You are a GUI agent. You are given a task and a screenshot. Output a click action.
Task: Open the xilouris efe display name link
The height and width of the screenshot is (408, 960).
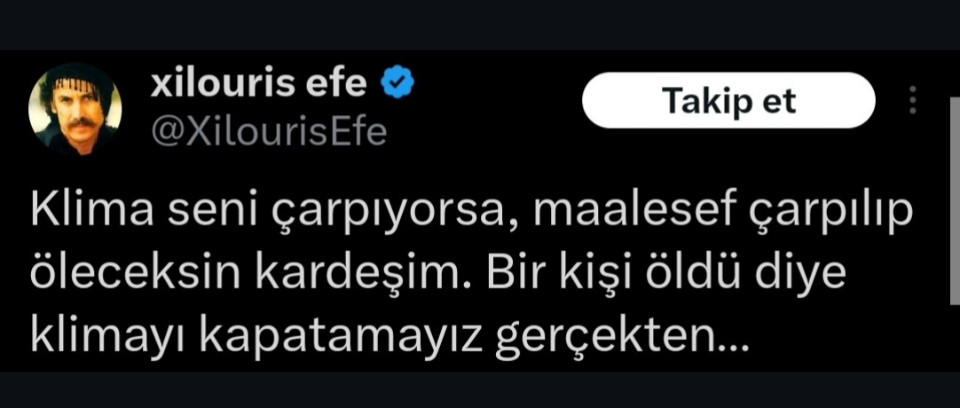(258, 84)
